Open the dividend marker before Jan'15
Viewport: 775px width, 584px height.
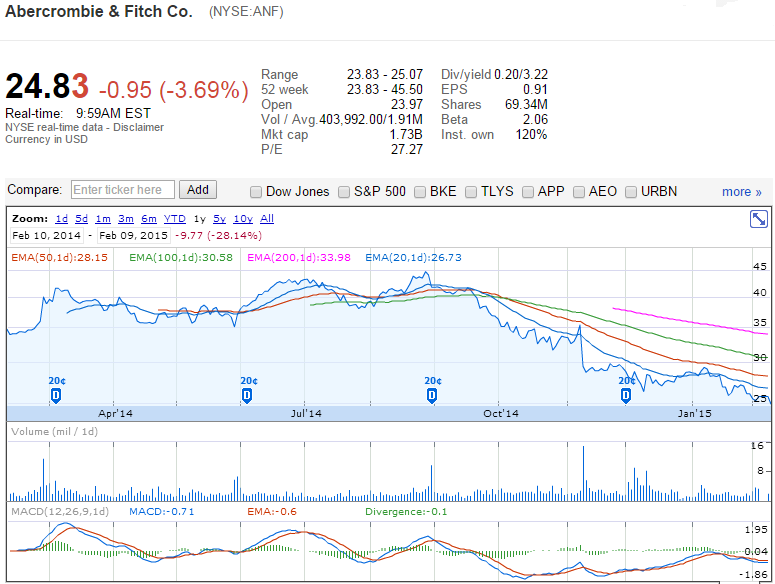(x=626, y=395)
